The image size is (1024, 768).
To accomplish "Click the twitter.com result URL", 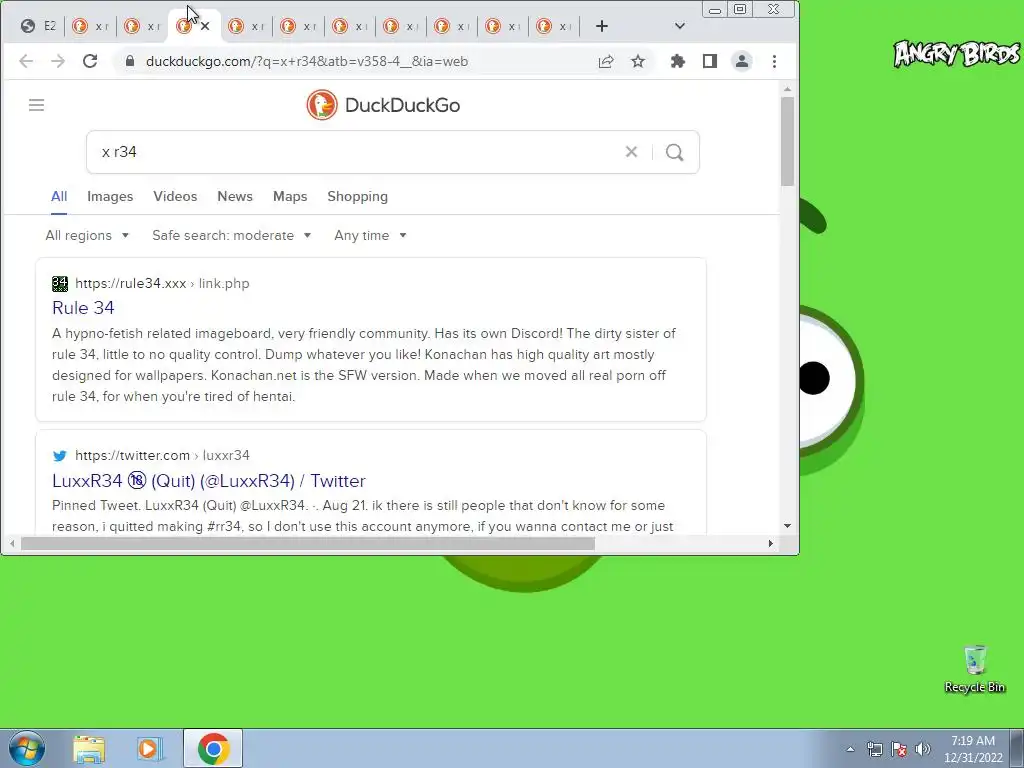I will pyautogui.click(x=162, y=455).
